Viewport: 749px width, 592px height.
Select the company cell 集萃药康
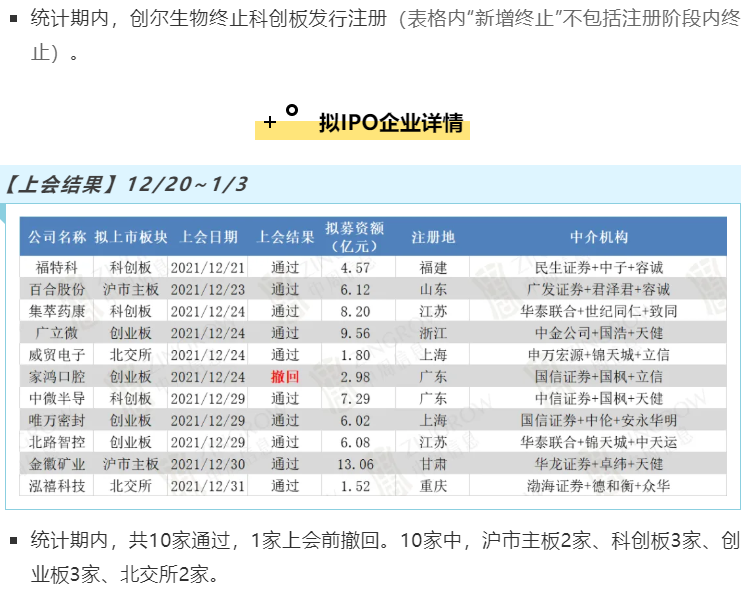[x=57, y=312]
